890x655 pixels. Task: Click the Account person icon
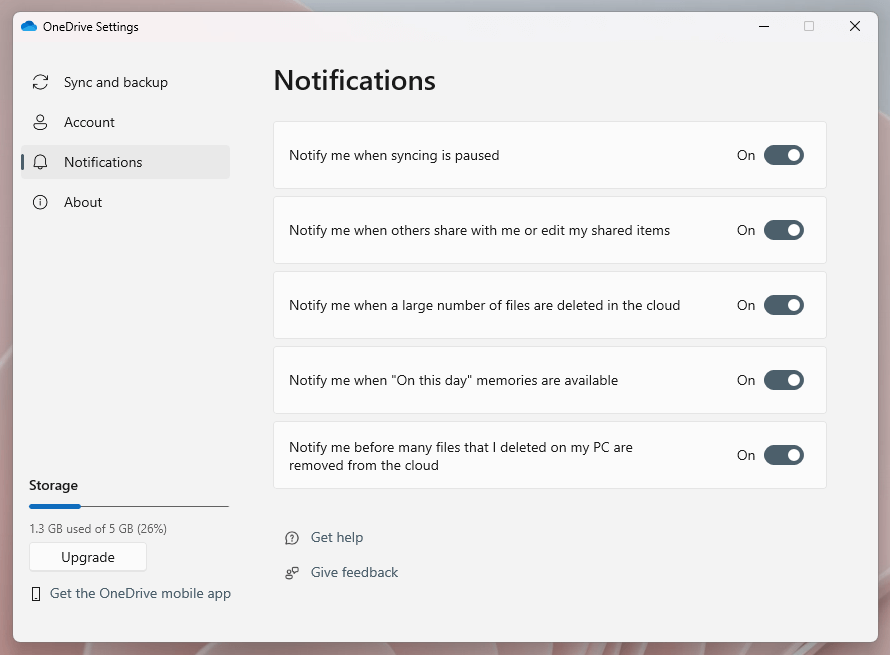[x=40, y=122]
